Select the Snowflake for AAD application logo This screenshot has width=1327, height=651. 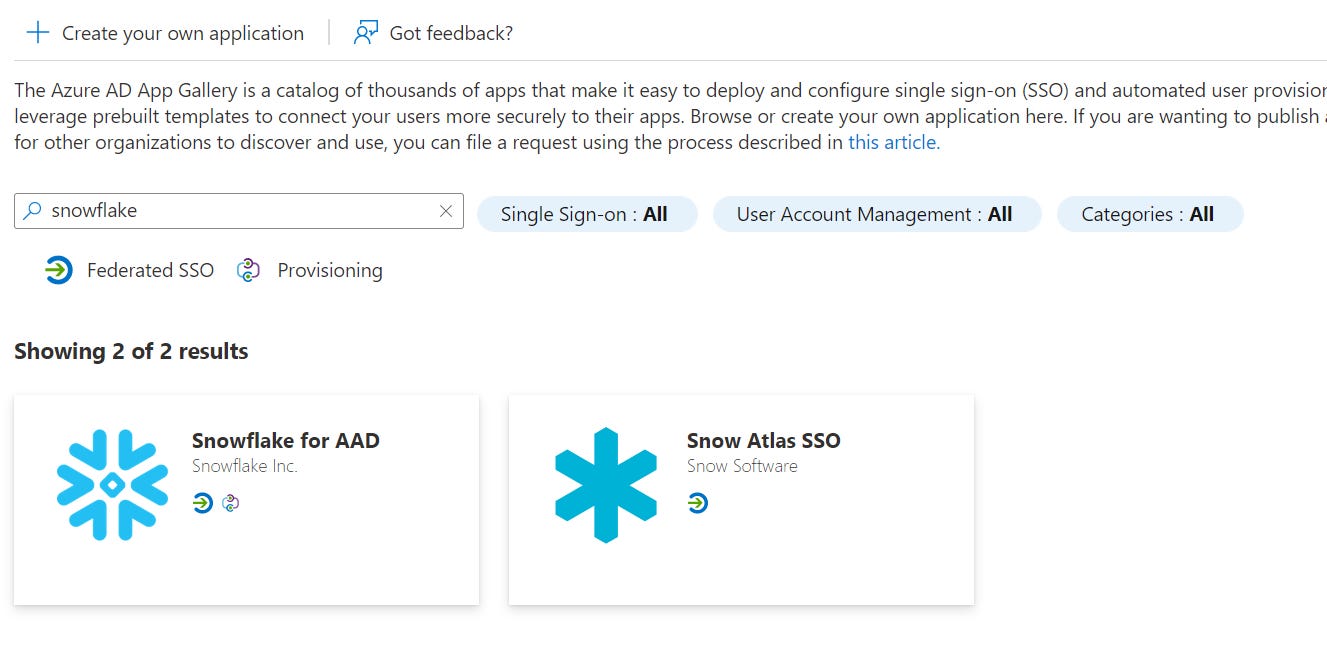pos(114,484)
